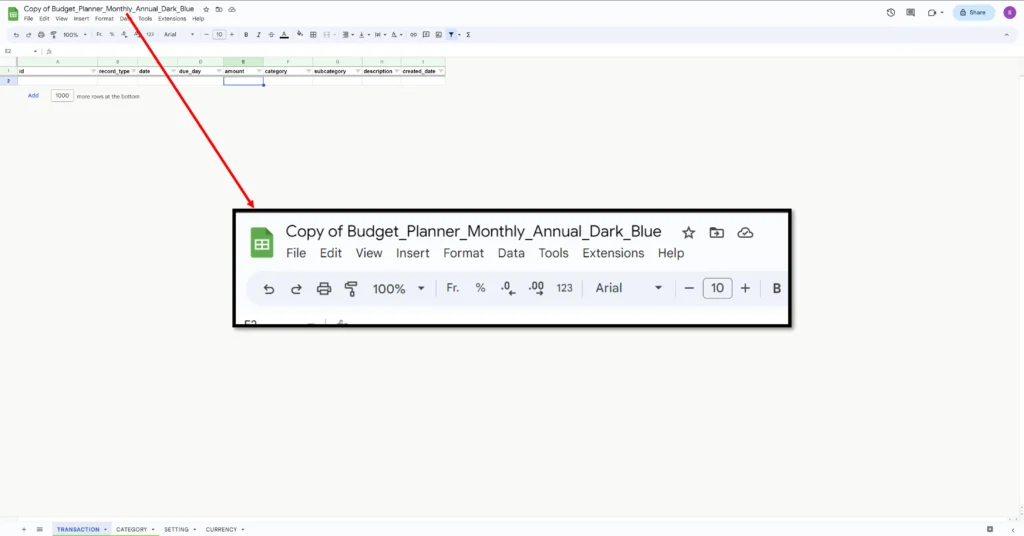The height and width of the screenshot is (536, 1024).
Task: Click the print icon in toolbar
Action: (x=41, y=34)
